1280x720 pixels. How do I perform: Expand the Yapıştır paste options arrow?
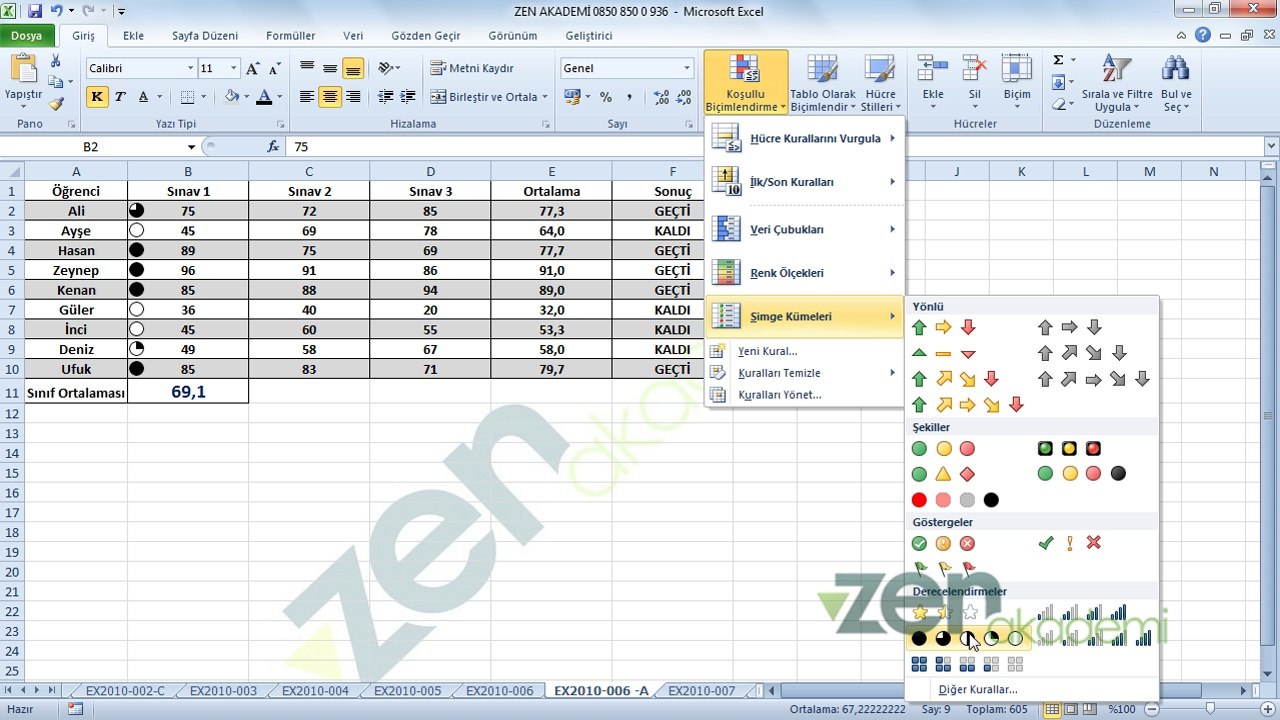point(23,104)
